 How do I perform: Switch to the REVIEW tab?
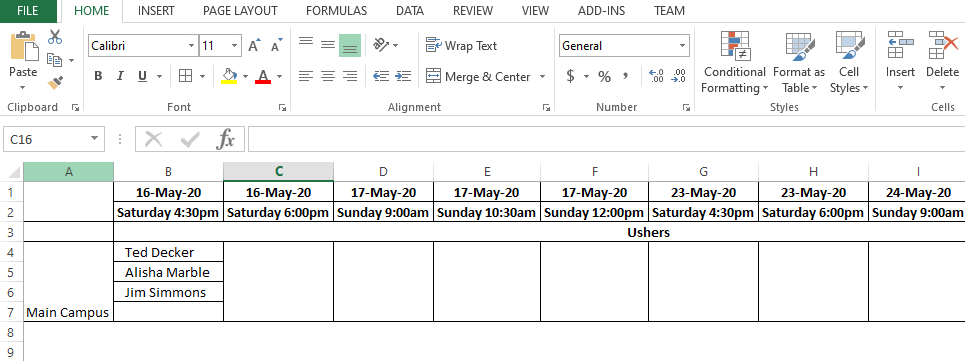(473, 10)
